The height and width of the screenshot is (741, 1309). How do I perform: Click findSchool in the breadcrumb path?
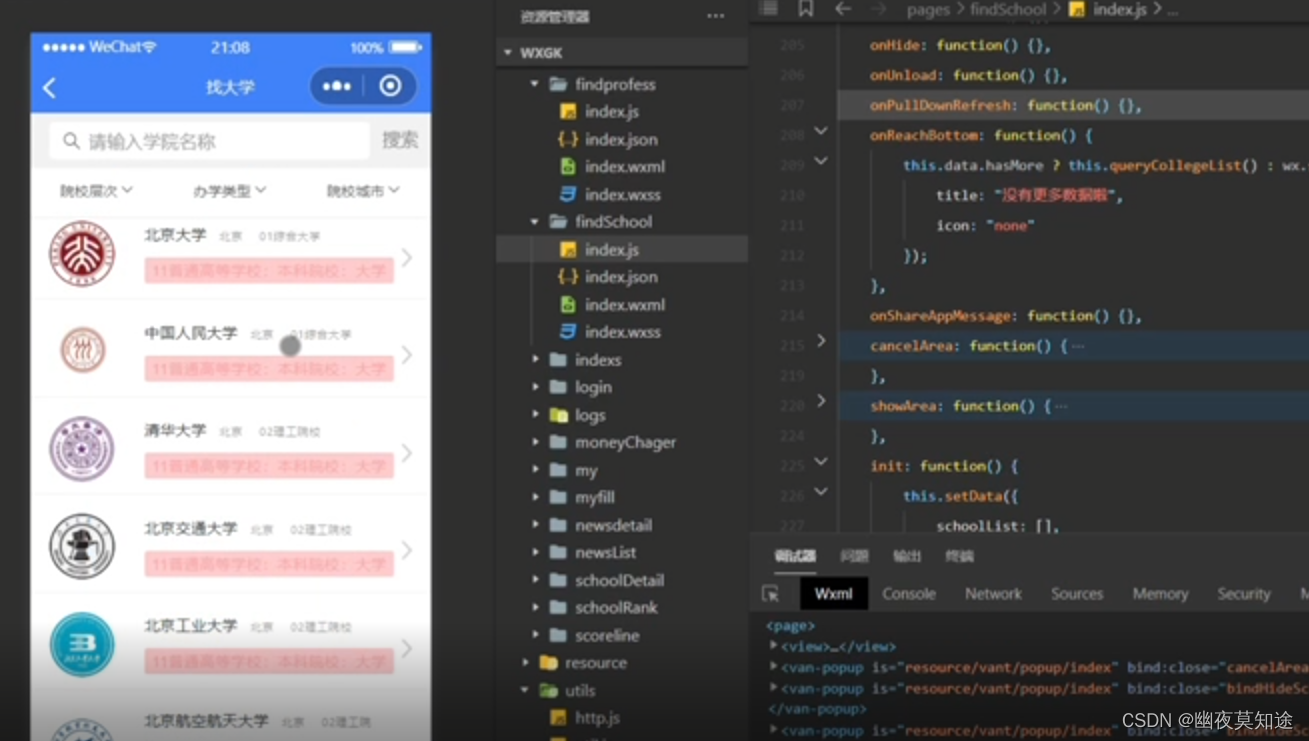coord(1008,9)
